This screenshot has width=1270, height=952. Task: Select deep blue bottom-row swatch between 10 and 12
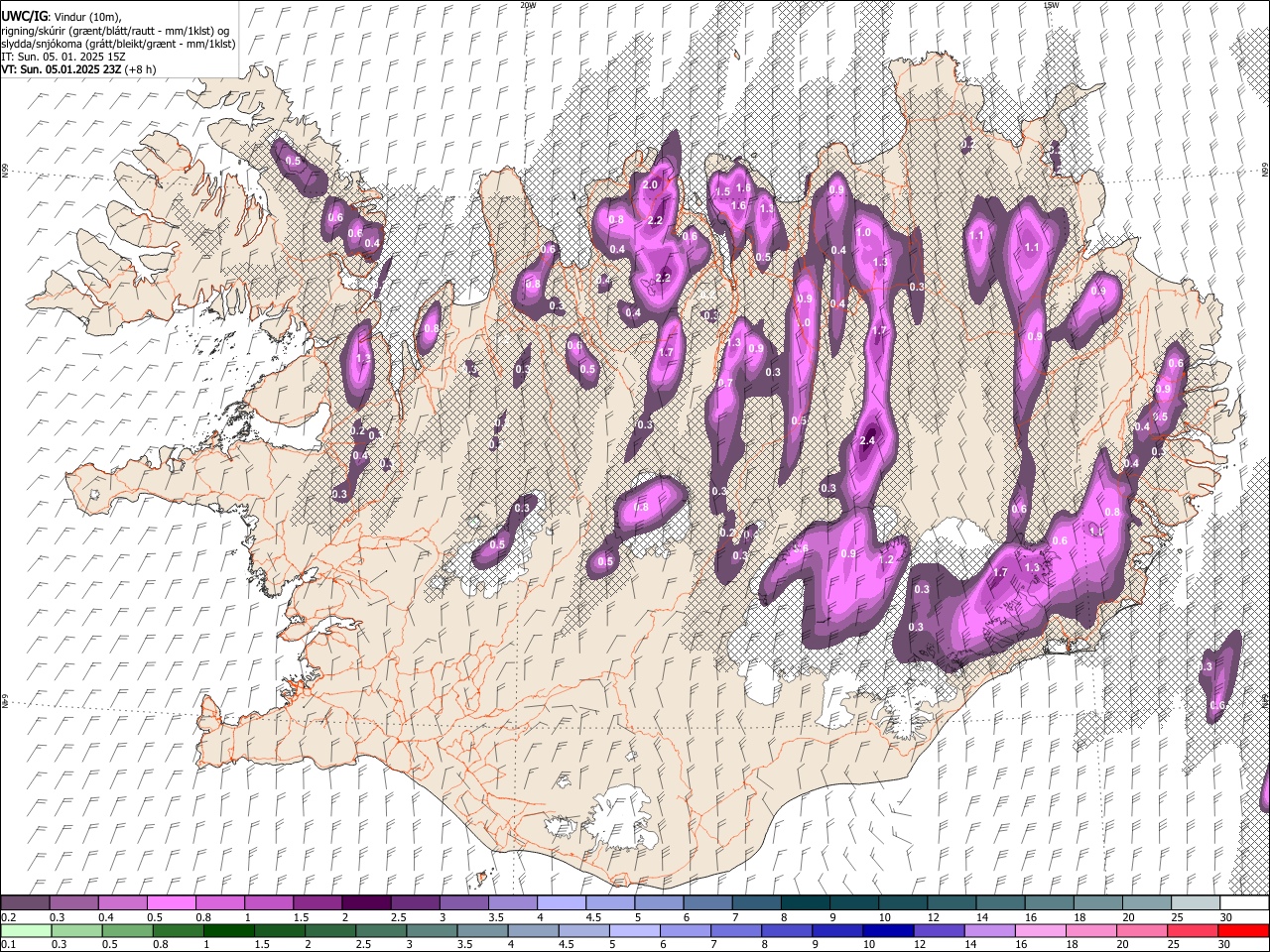[x=888, y=930]
